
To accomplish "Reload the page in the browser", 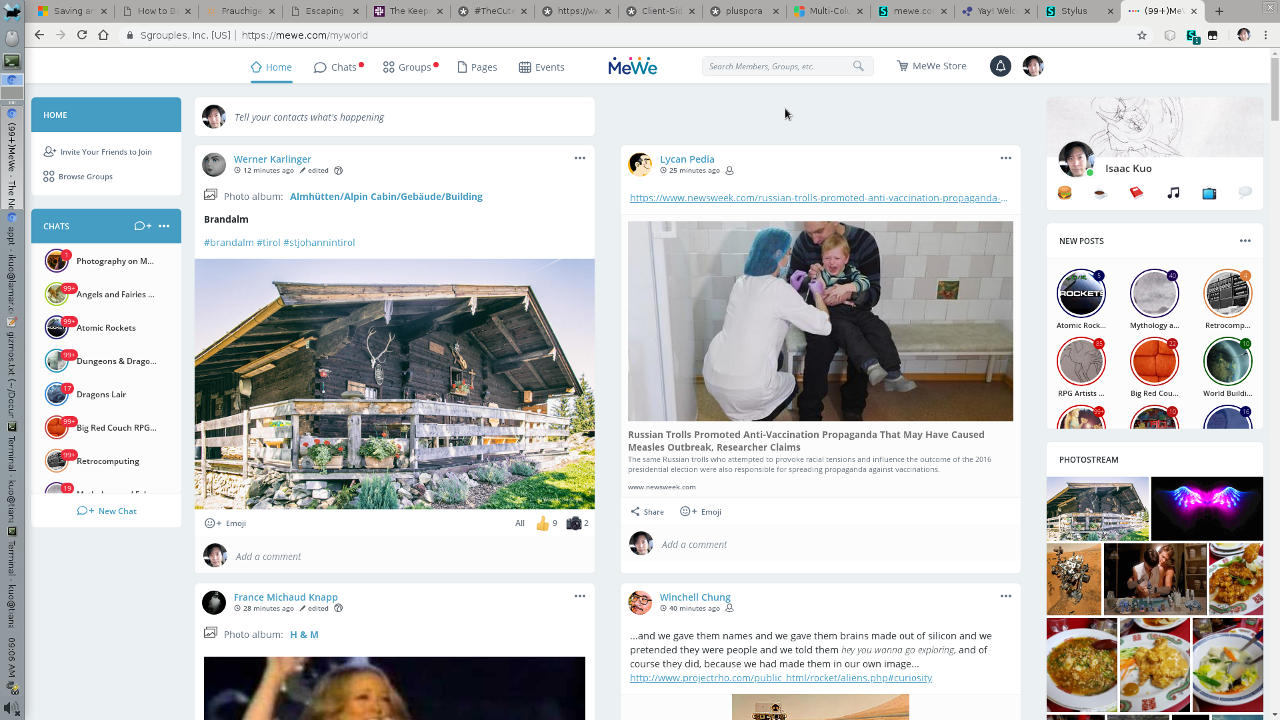I will pos(82,34).
